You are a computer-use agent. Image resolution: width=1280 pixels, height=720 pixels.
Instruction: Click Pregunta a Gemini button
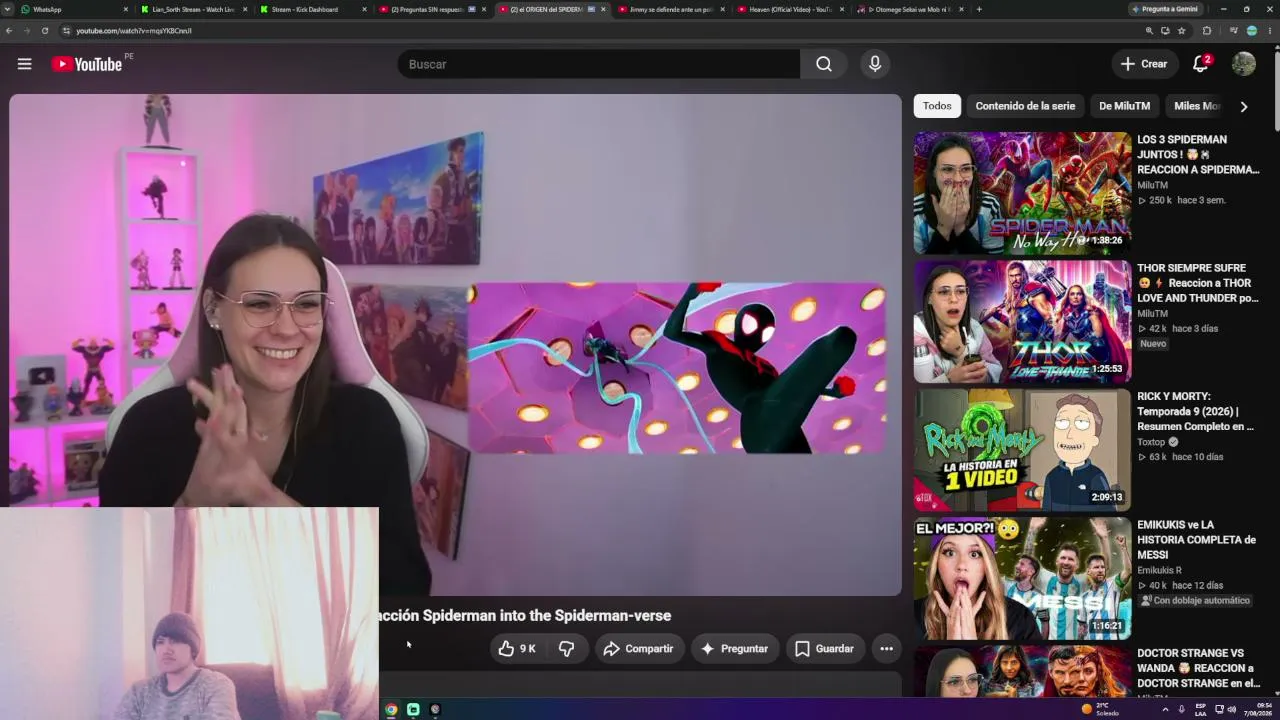(1165, 9)
